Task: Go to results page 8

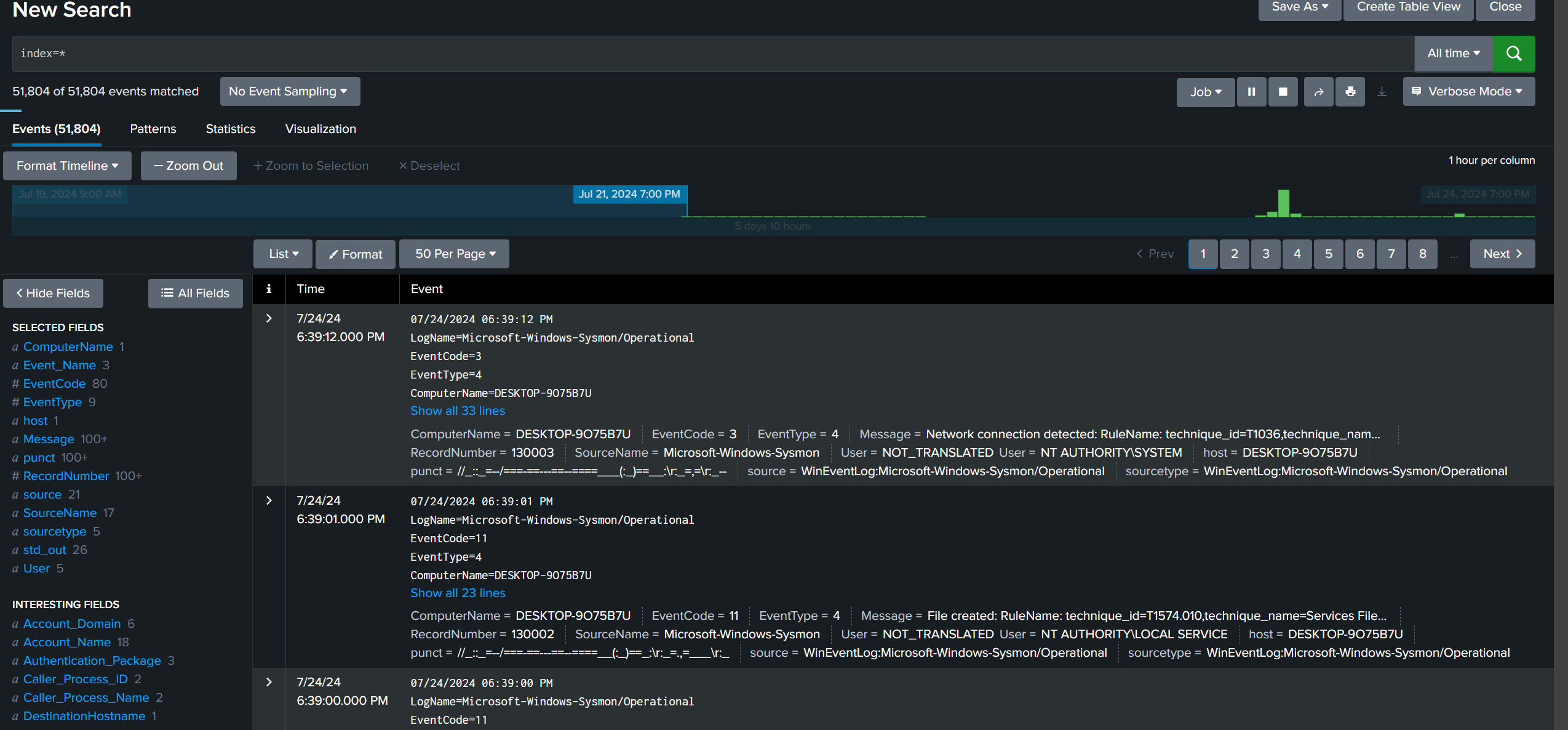Action: click(x=1422, y=254)
